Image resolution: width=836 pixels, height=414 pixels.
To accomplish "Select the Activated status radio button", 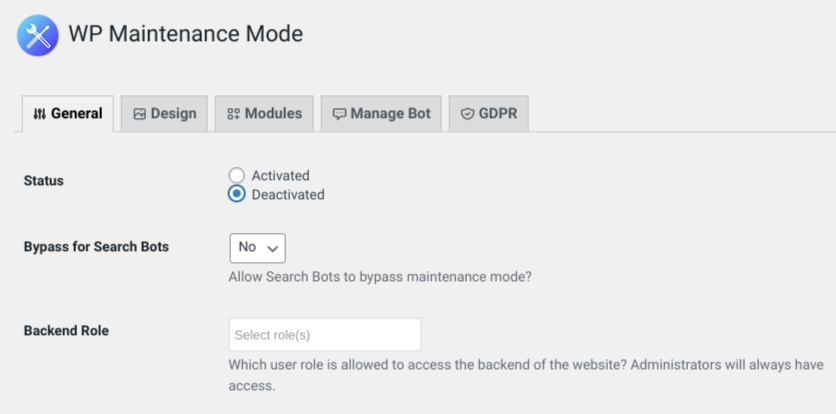I will pyautogui.click(x=237, y=176).
